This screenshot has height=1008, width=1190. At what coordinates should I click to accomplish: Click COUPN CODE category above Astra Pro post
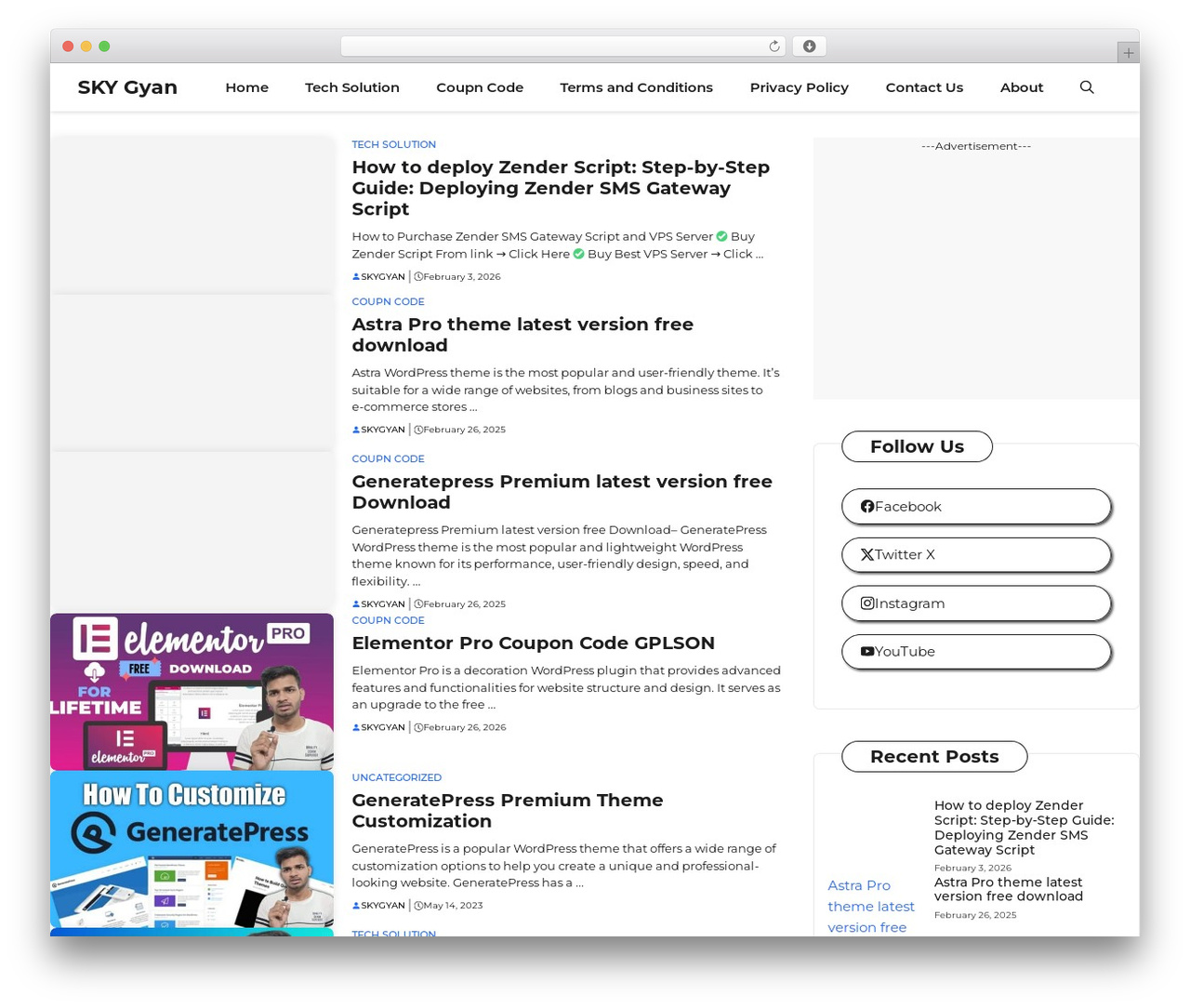tap(388, 302)
